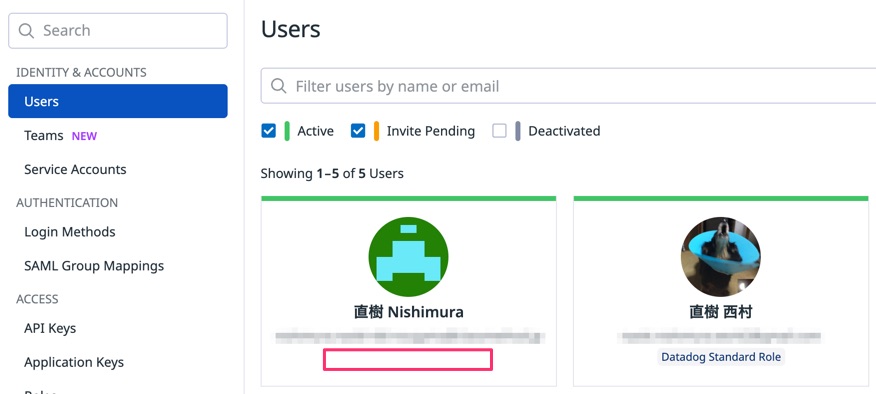This screenshot has width=876, height=394.
Task: Click the Users page title
Action: click(291, 29)
